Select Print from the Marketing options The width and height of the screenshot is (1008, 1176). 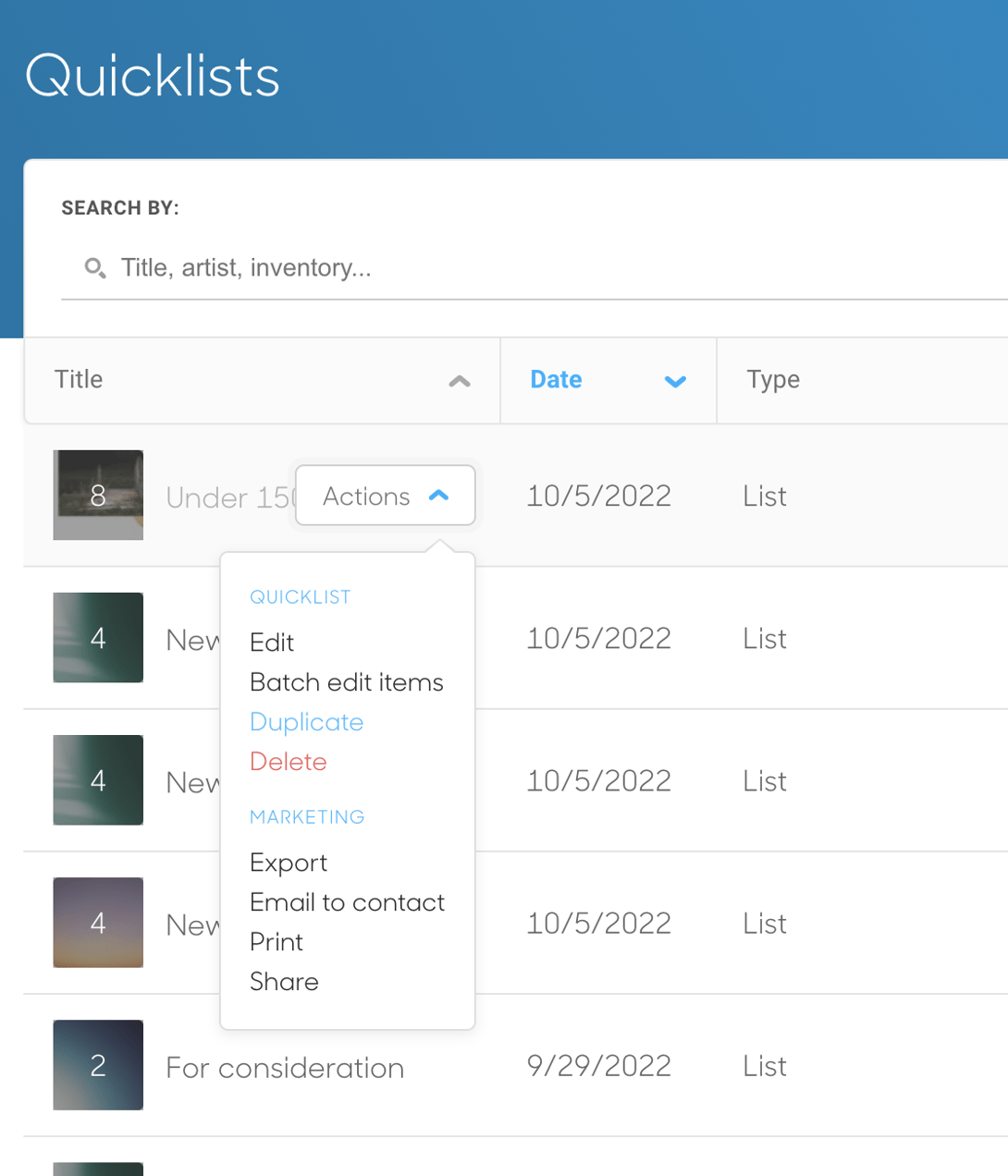tap(276, 942)
